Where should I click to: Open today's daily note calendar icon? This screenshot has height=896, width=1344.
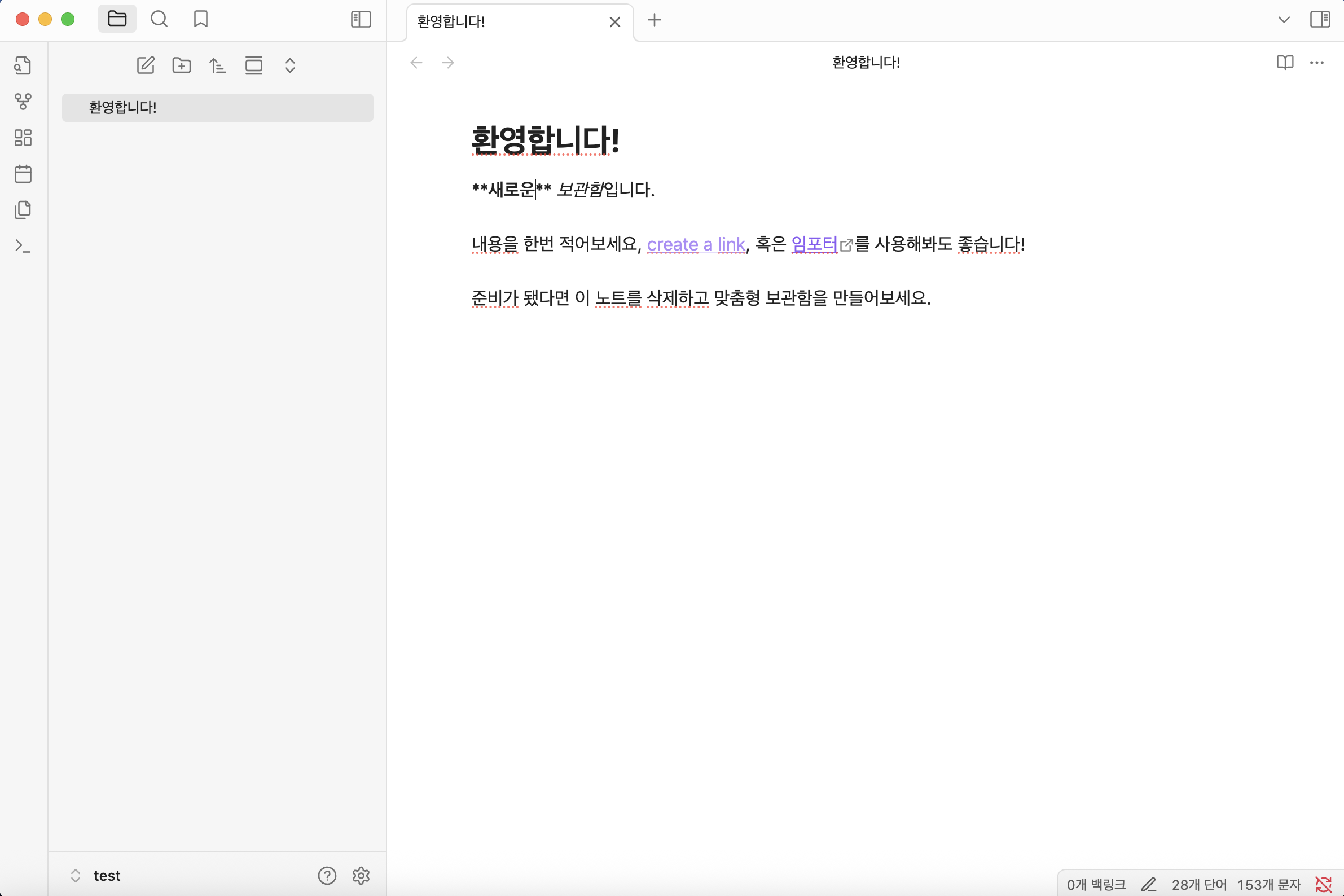(23, 174)
